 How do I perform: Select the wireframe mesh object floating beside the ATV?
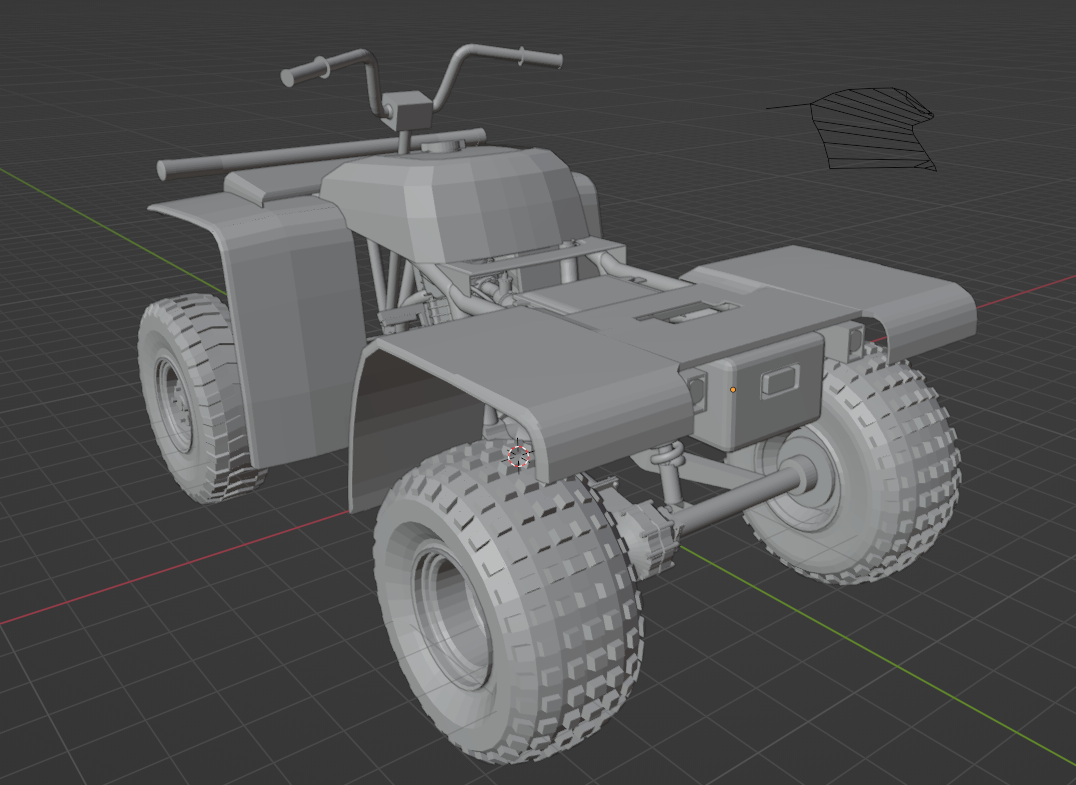point(872,129)
